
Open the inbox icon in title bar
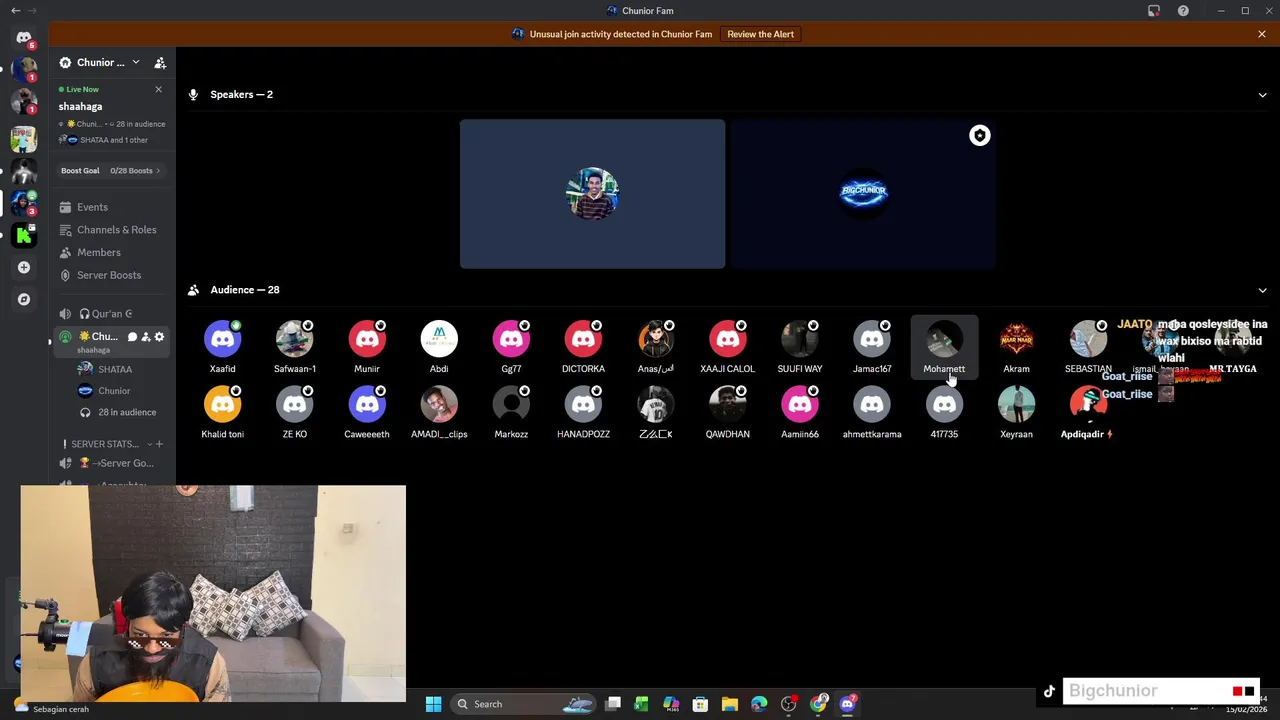[x=1154, y=11]
